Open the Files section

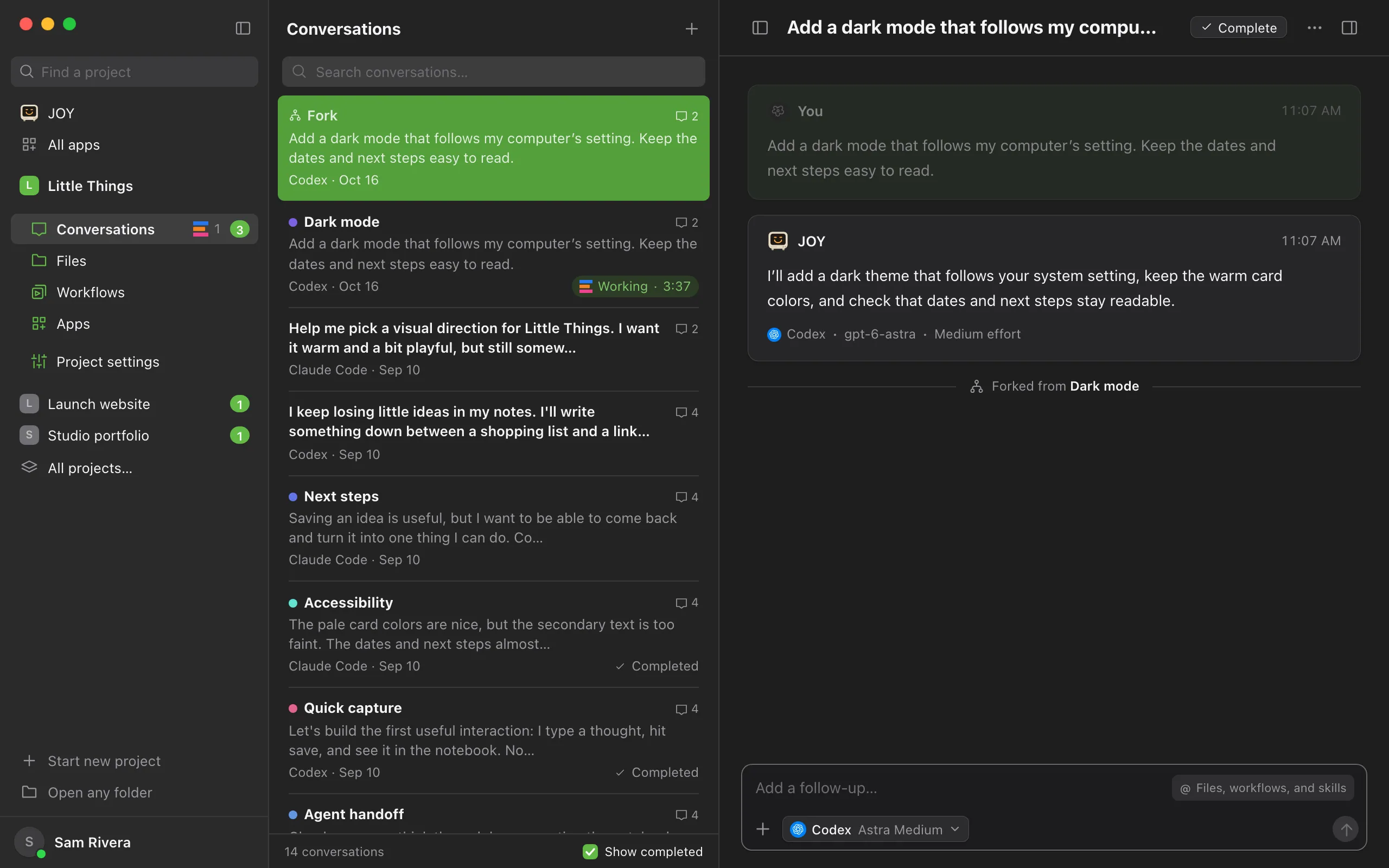coord(135,260)
